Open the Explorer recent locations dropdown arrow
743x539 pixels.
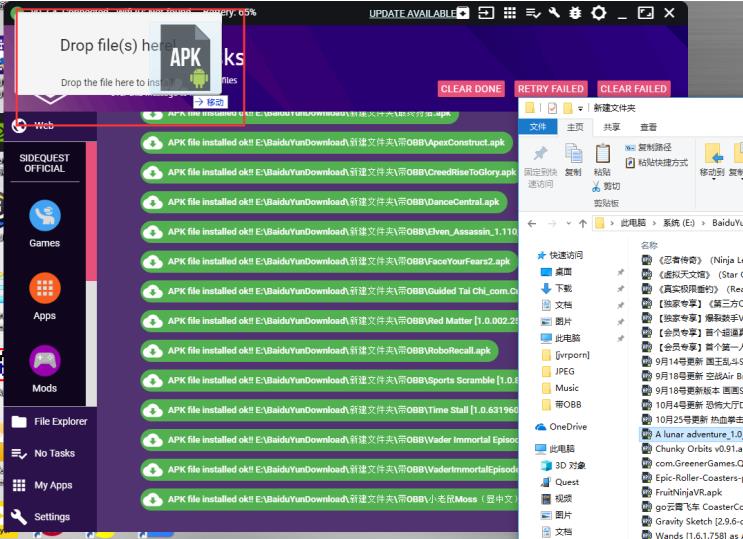[x=569, y=223]
